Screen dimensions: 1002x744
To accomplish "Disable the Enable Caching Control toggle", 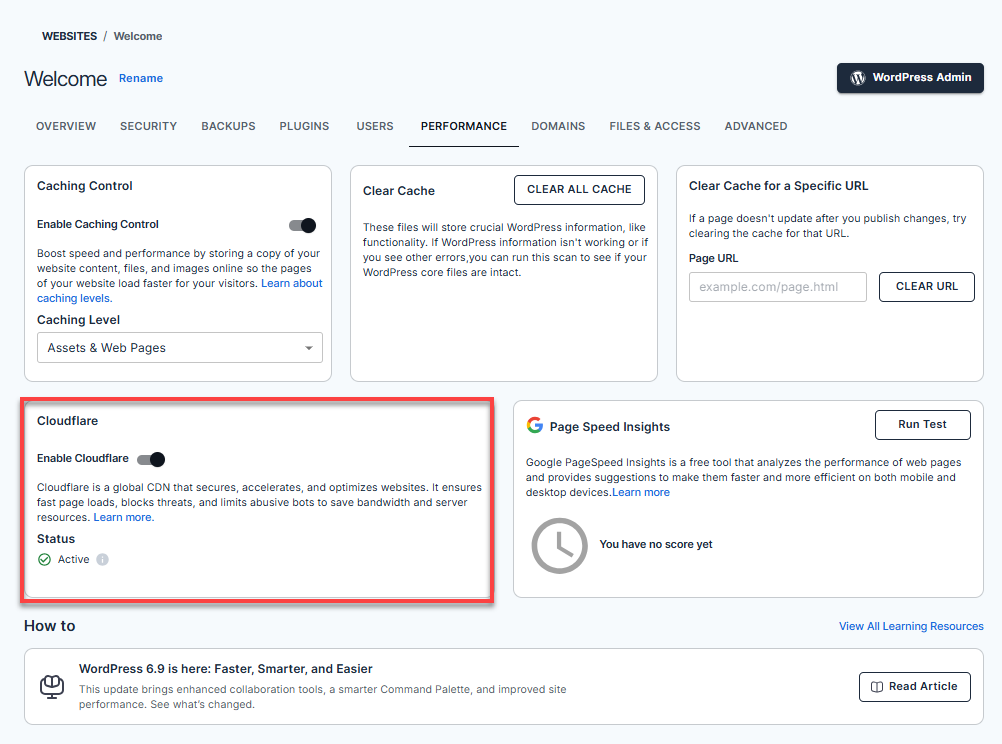I will [302, 225].
